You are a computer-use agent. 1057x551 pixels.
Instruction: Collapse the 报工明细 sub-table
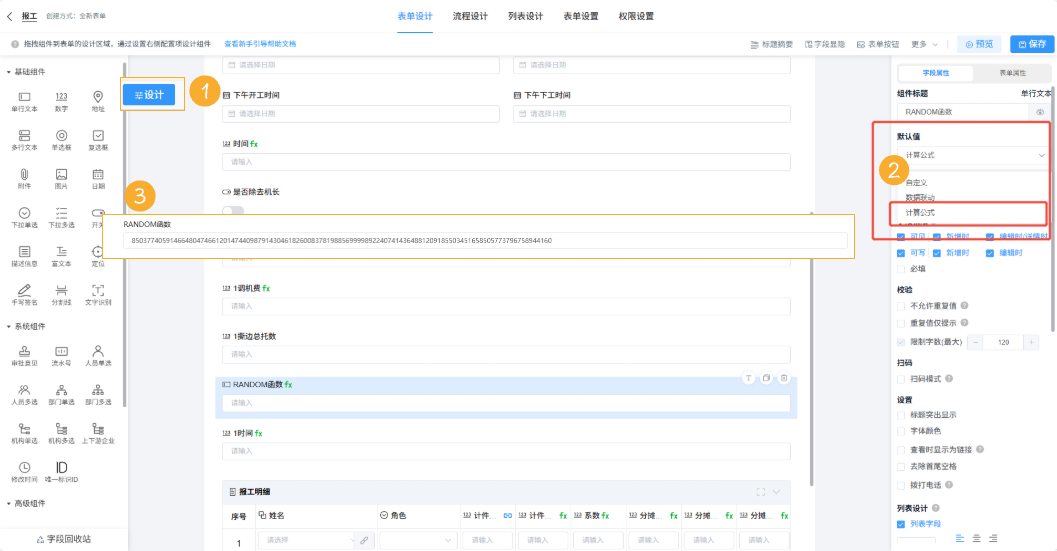(x=777, y=492)
